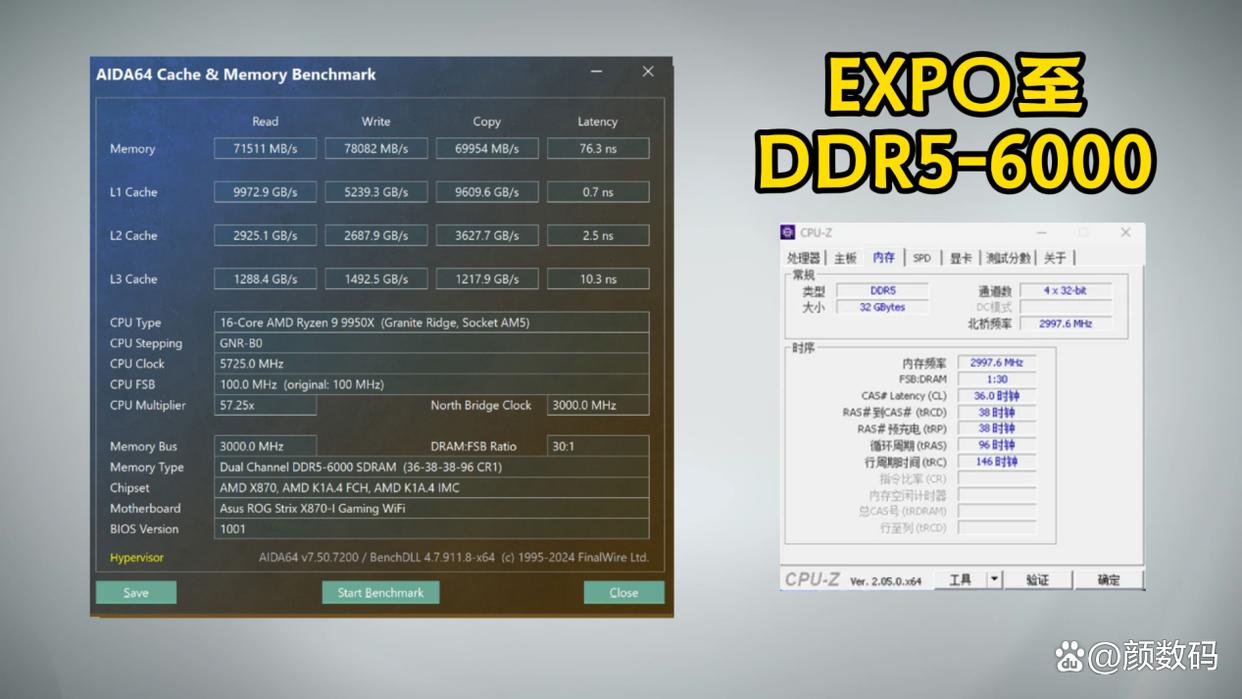
Task: Click CPU Type field showing Ryzen 9 9950X
Action: (x=432, y=322)
